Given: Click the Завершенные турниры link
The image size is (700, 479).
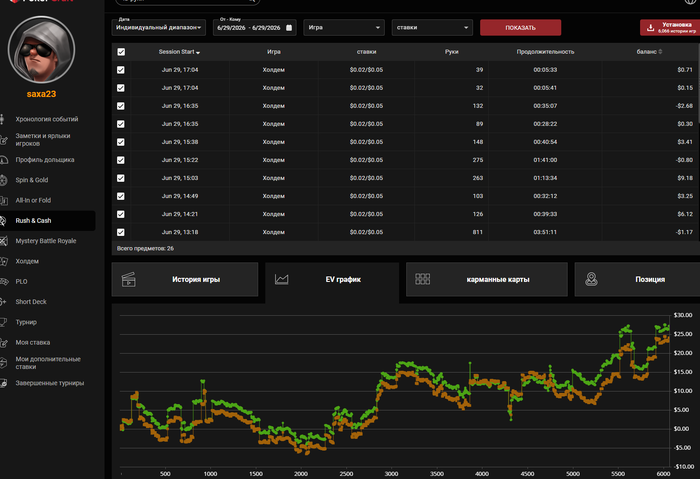Looking at the screenshot, I should [x=50, y=383].
